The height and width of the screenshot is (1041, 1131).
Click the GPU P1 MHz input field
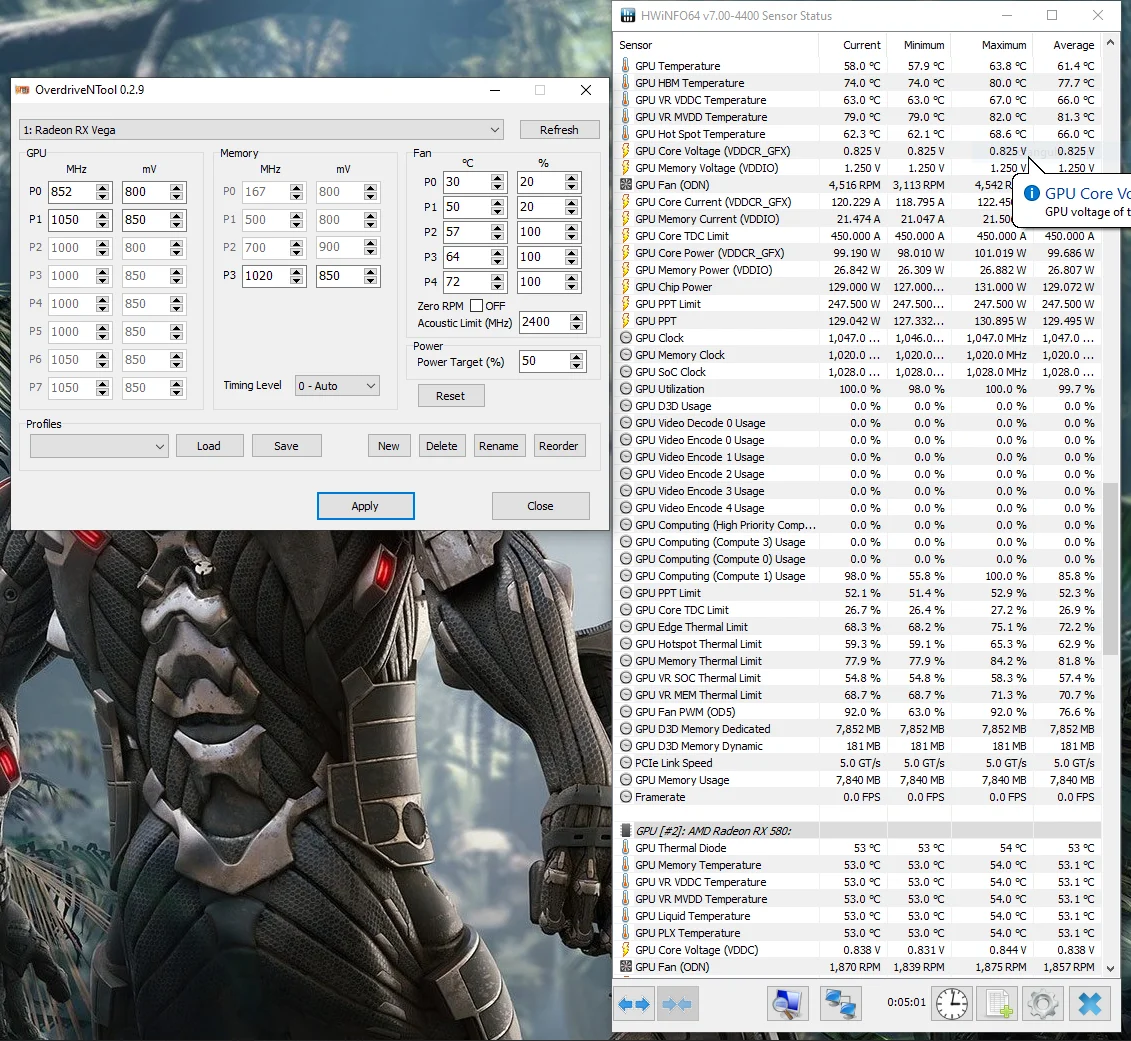pyautogui.click(x=72, y=220)
